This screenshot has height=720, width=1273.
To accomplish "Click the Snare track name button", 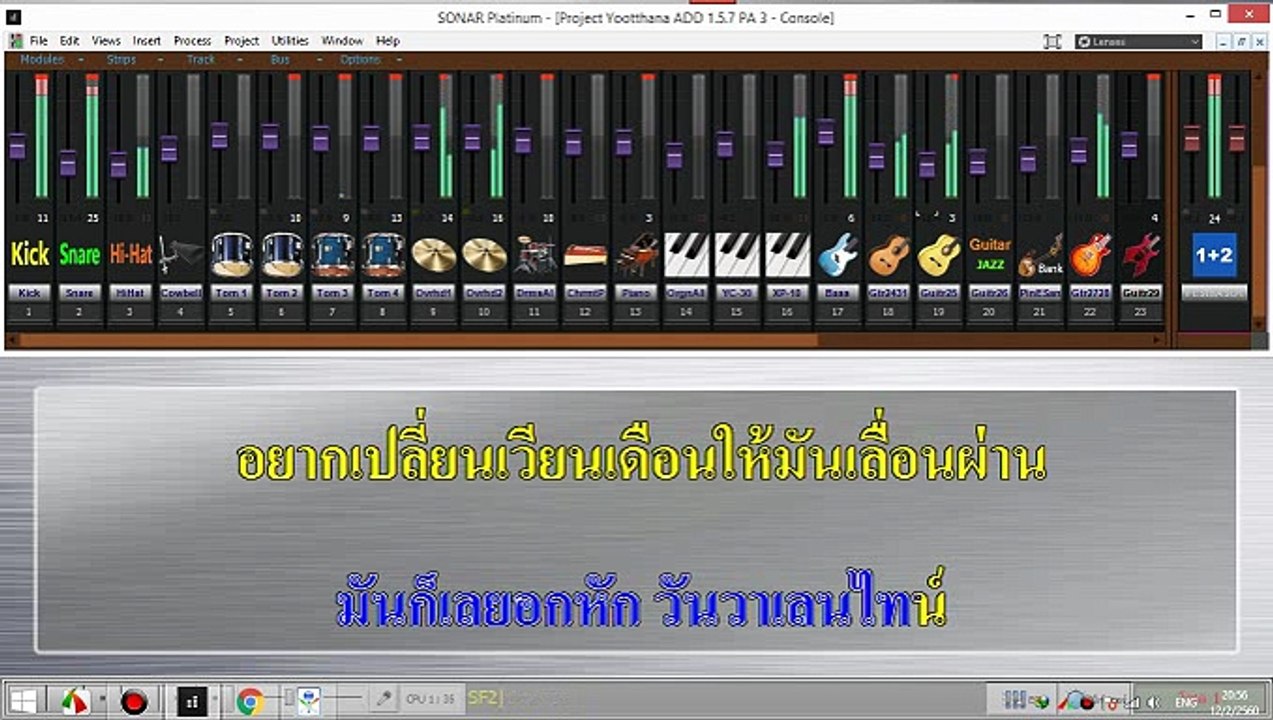I will pyautogui.click(x=80, y=293).
